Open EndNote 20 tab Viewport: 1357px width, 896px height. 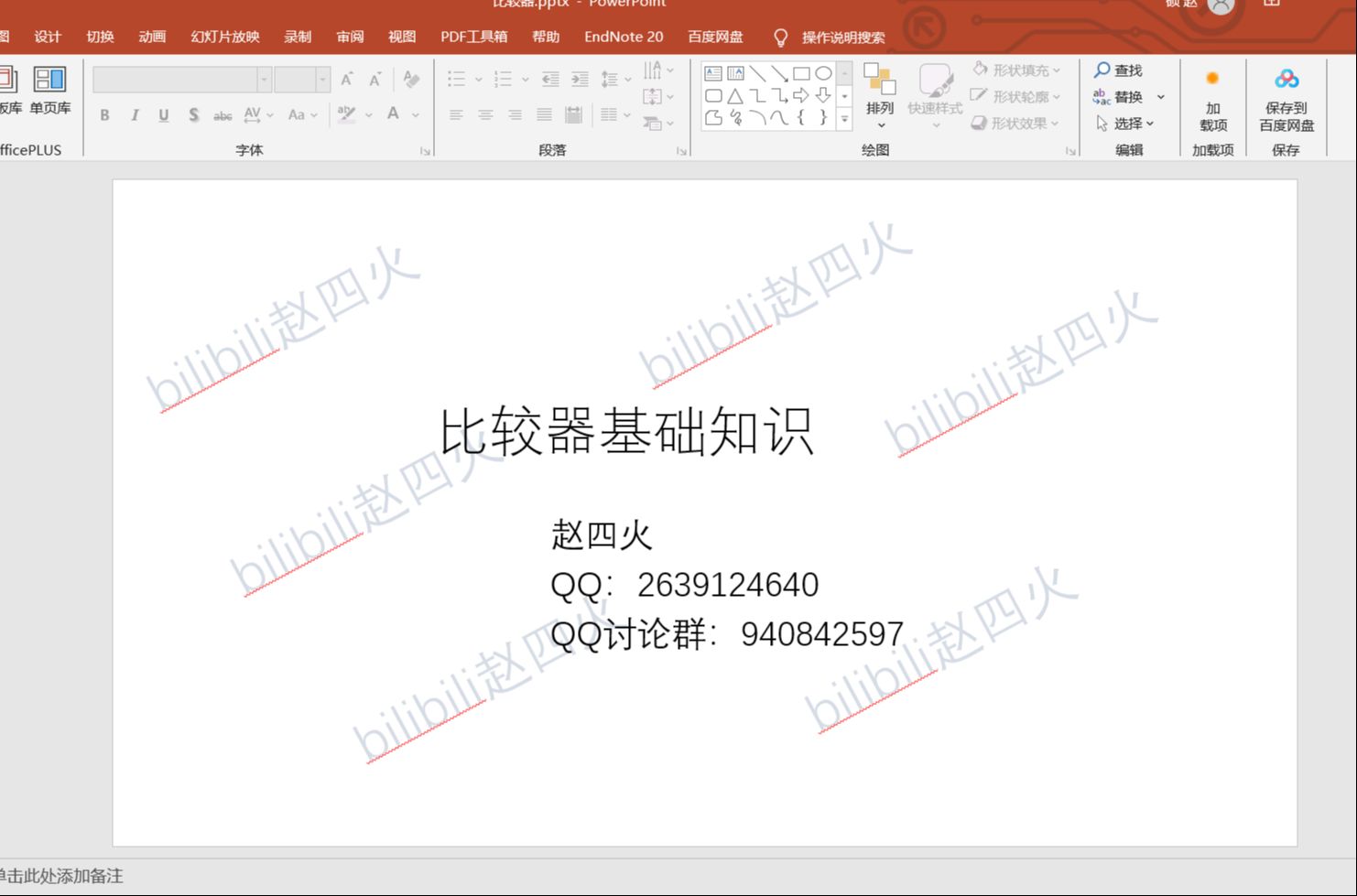tap(624, 37)
